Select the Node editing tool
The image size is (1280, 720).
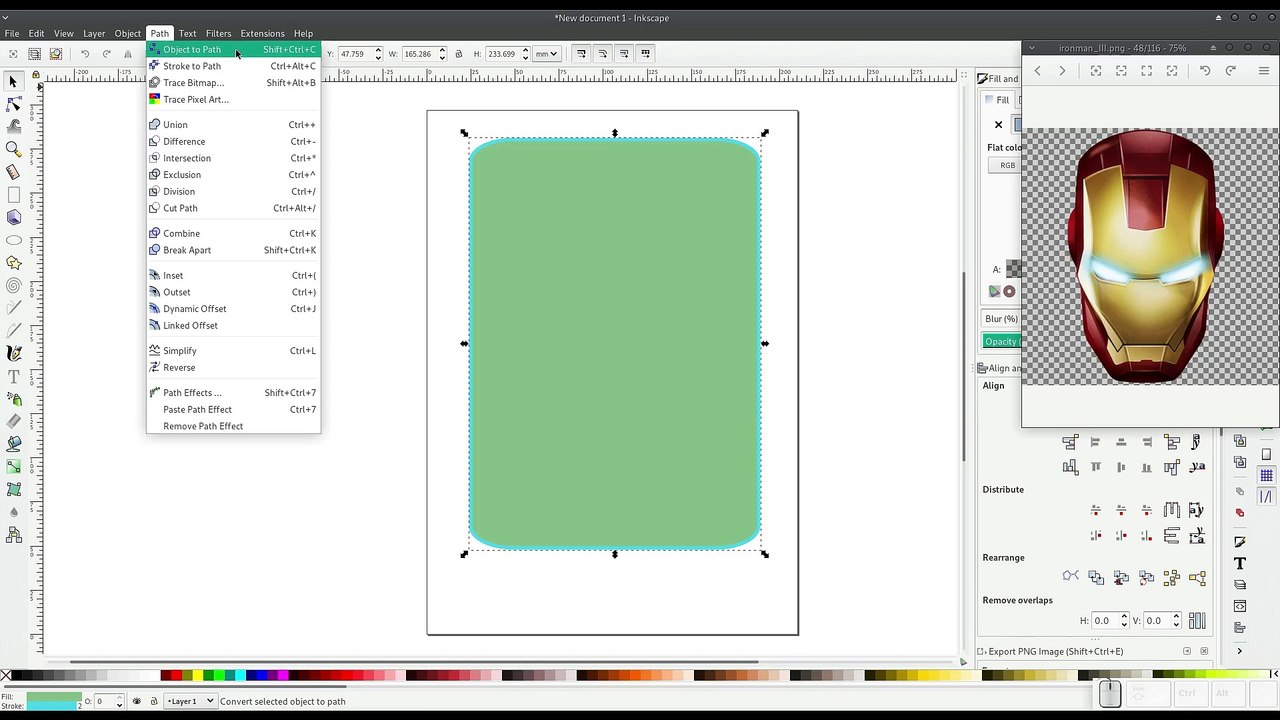(x=14, y=104)
